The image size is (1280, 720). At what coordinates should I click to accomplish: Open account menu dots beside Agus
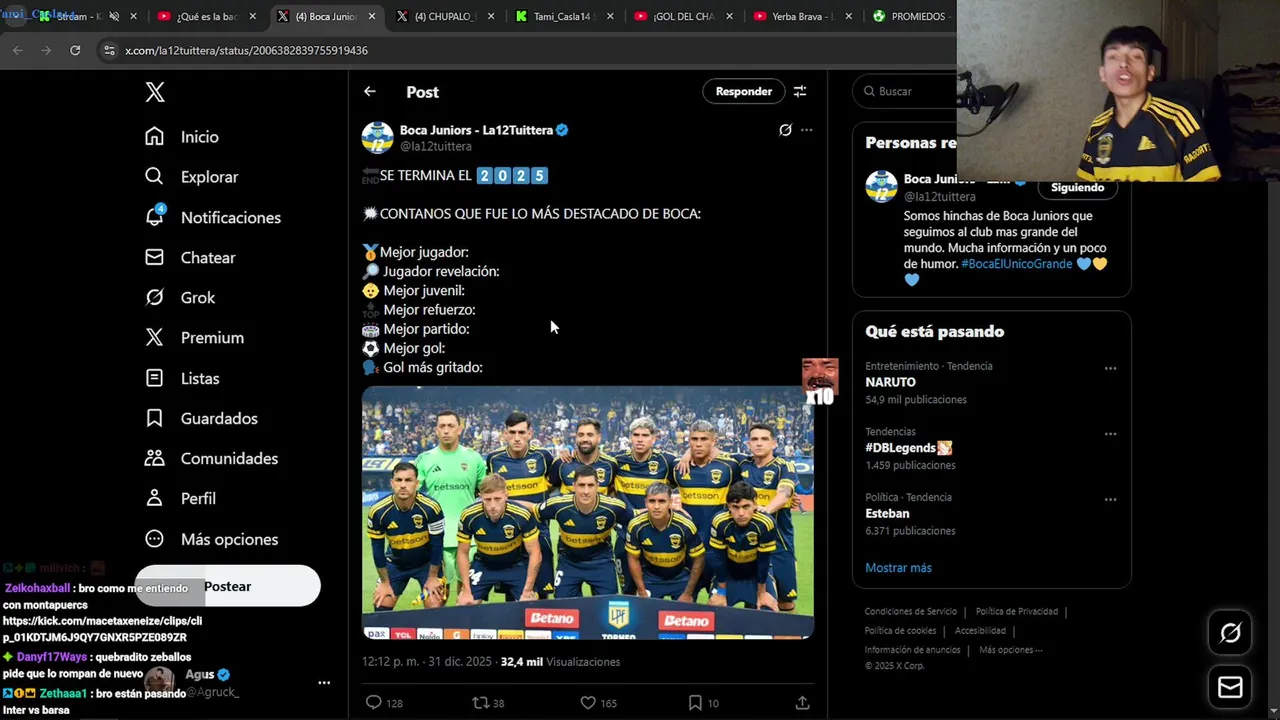pos(323,683)
